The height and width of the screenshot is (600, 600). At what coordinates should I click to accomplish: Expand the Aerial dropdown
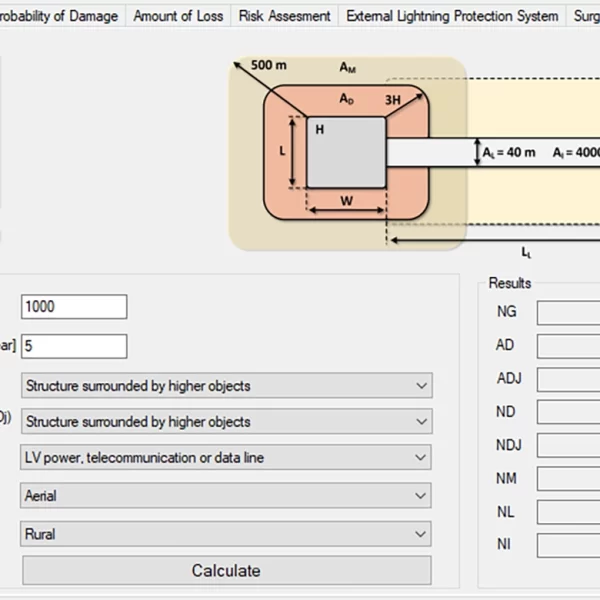pos(226,496)
